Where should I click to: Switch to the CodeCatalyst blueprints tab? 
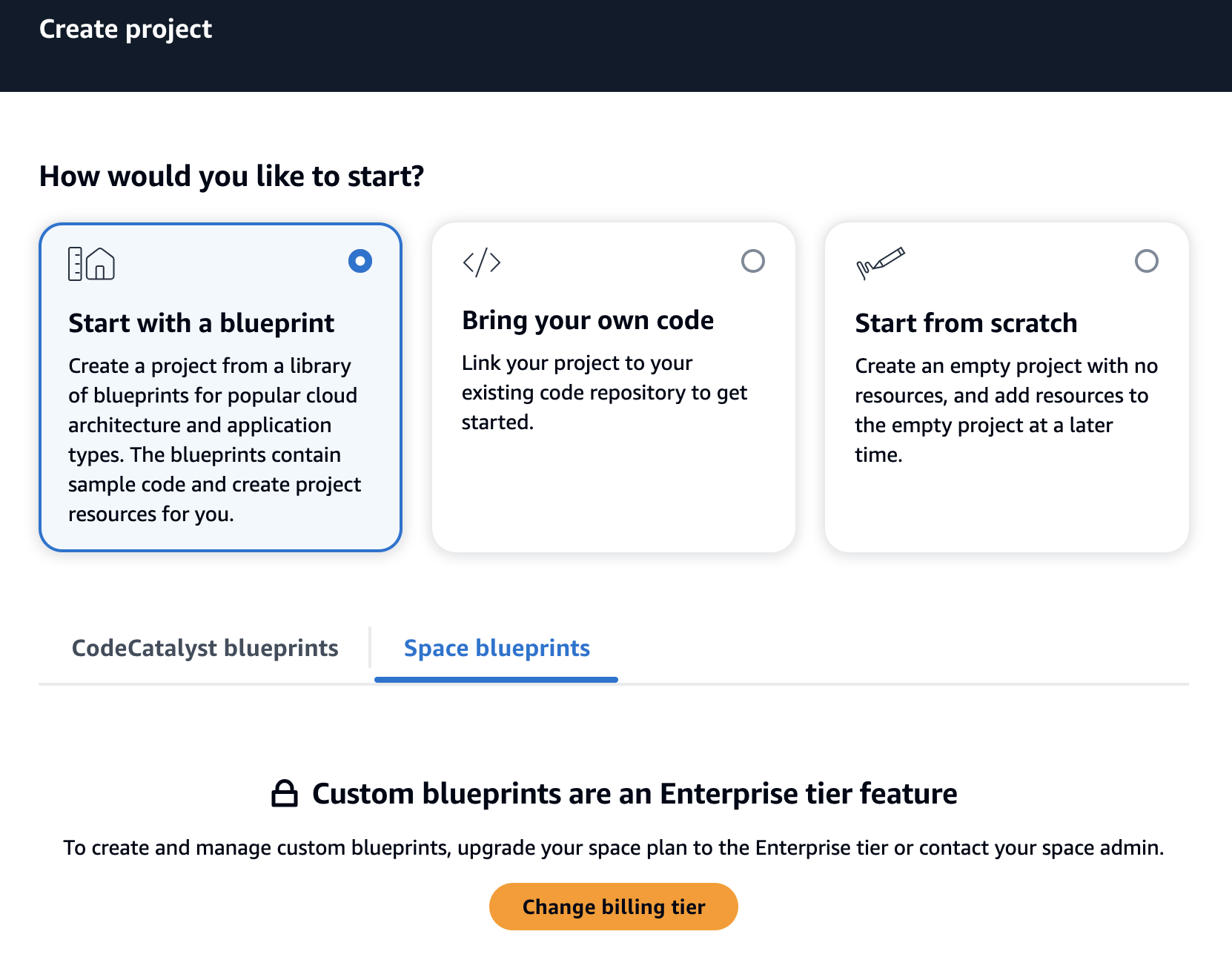(205, 648)
